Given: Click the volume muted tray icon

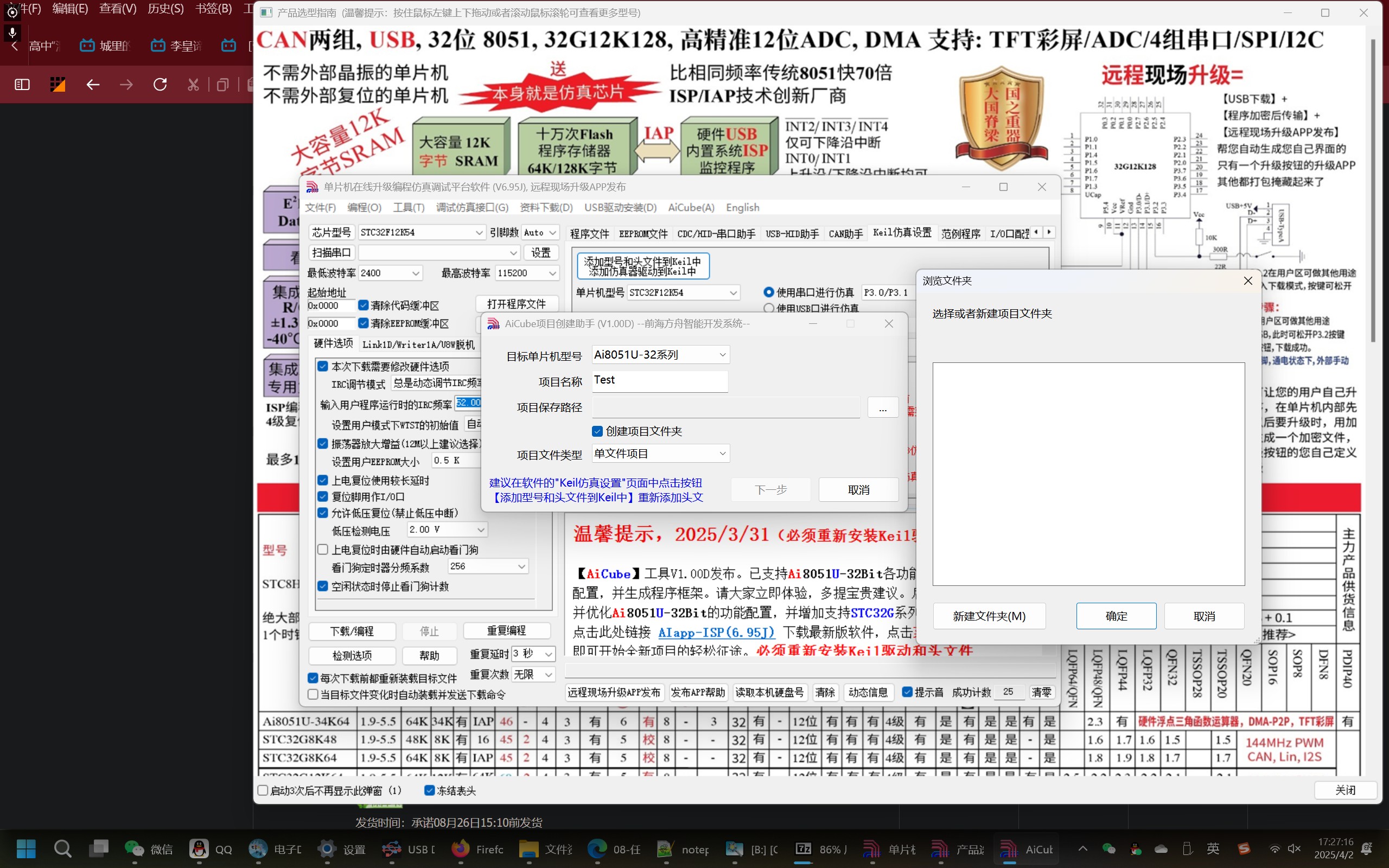Looking at the screenshot, I should pos(1294,848).
